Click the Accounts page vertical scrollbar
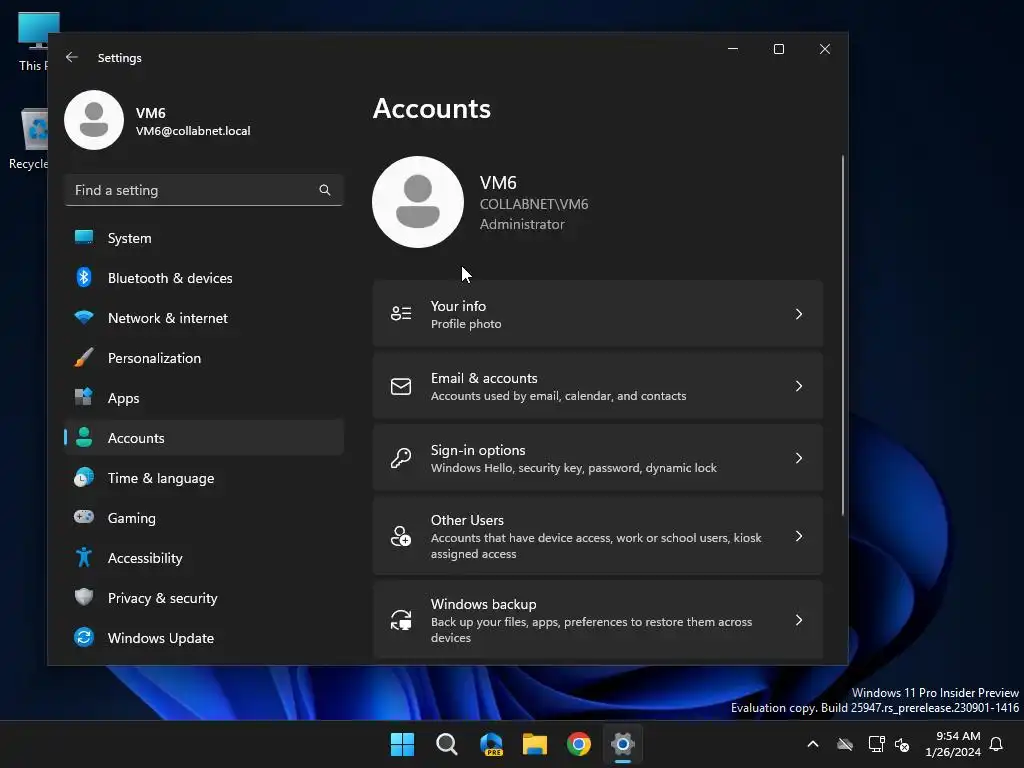This screenshot has width=1024, height=768. click(842, 336)
